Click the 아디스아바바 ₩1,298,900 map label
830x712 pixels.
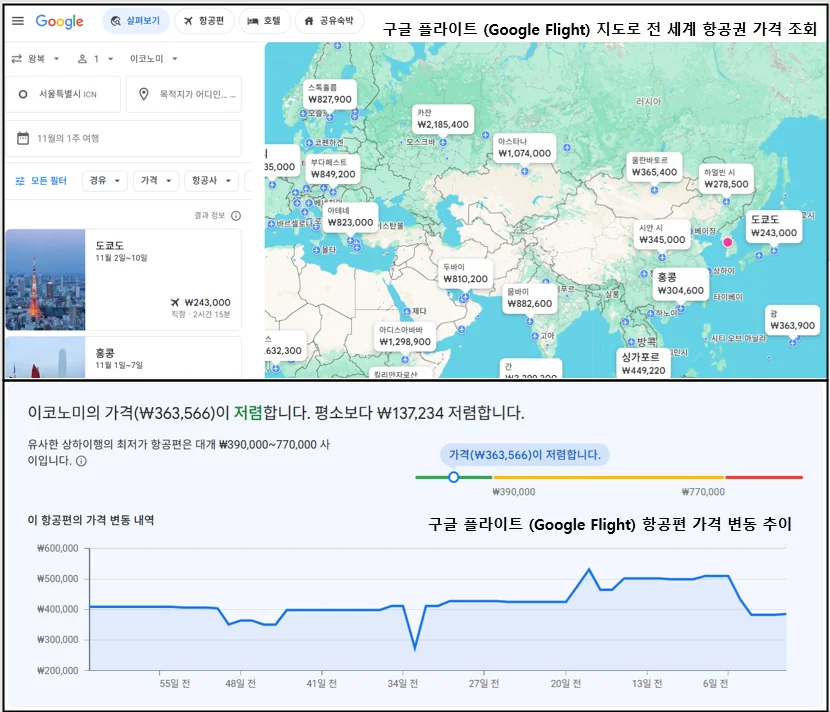[x=405, y=337]
